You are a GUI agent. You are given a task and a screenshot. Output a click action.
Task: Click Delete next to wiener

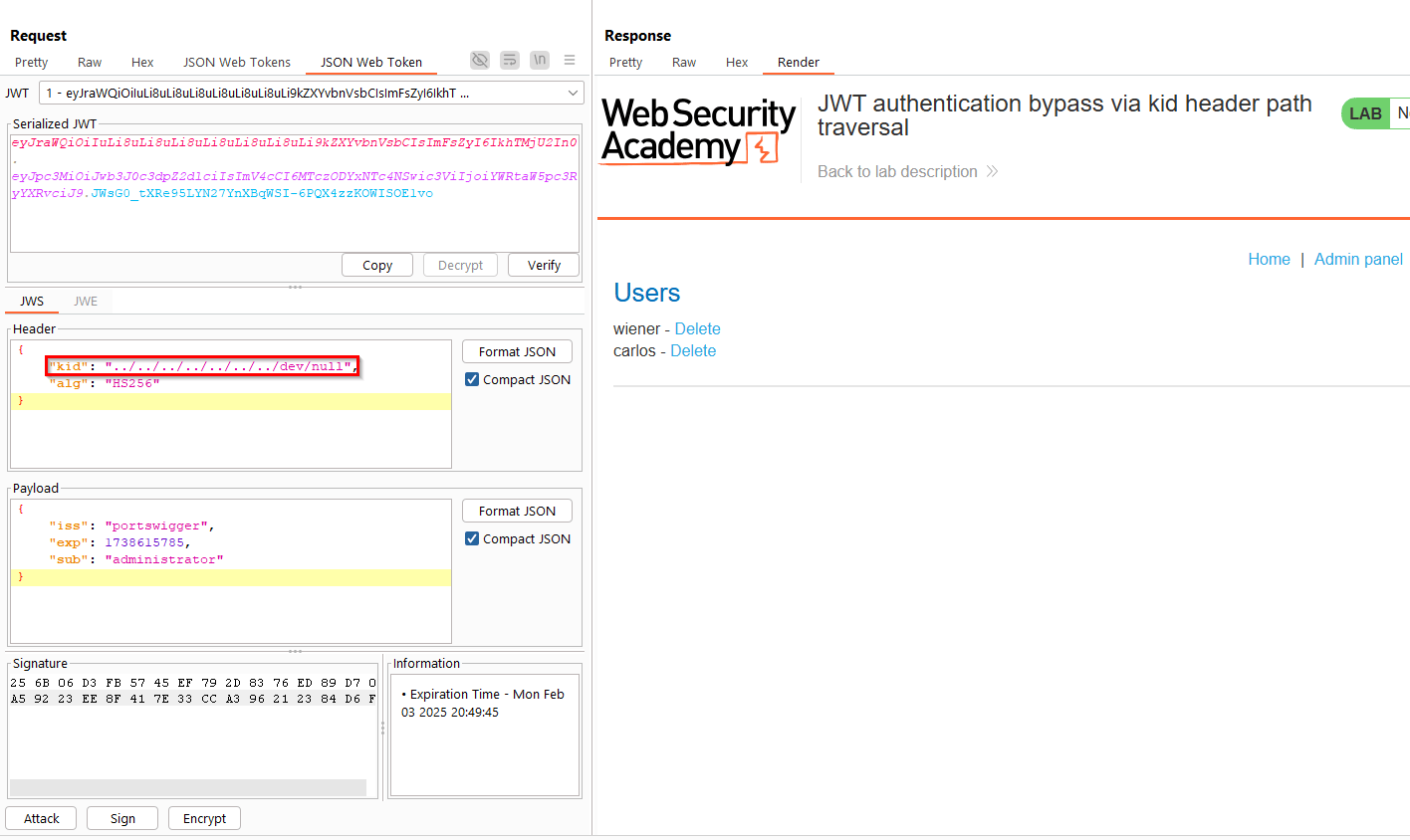point(697,328)
